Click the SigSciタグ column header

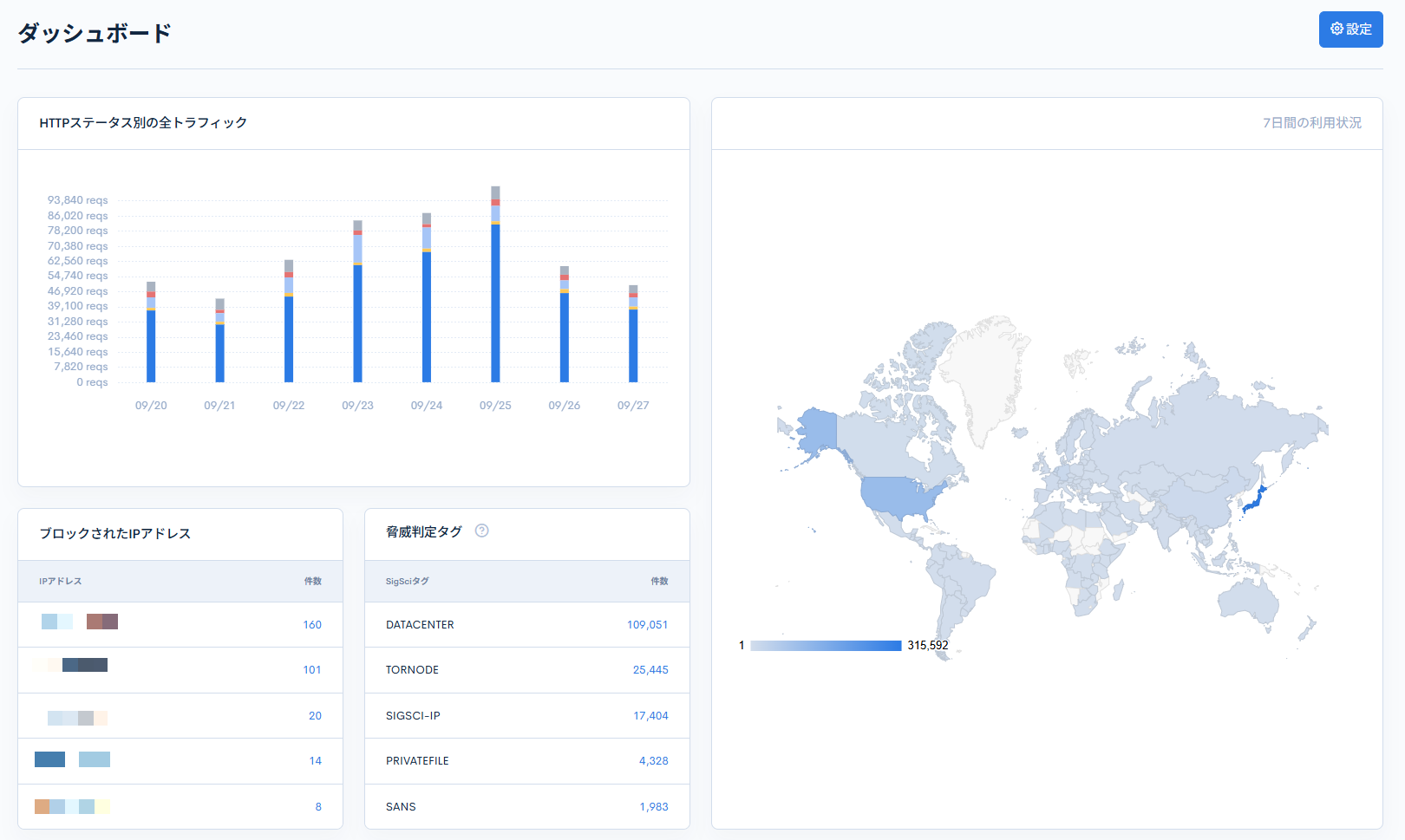(408, 582)
